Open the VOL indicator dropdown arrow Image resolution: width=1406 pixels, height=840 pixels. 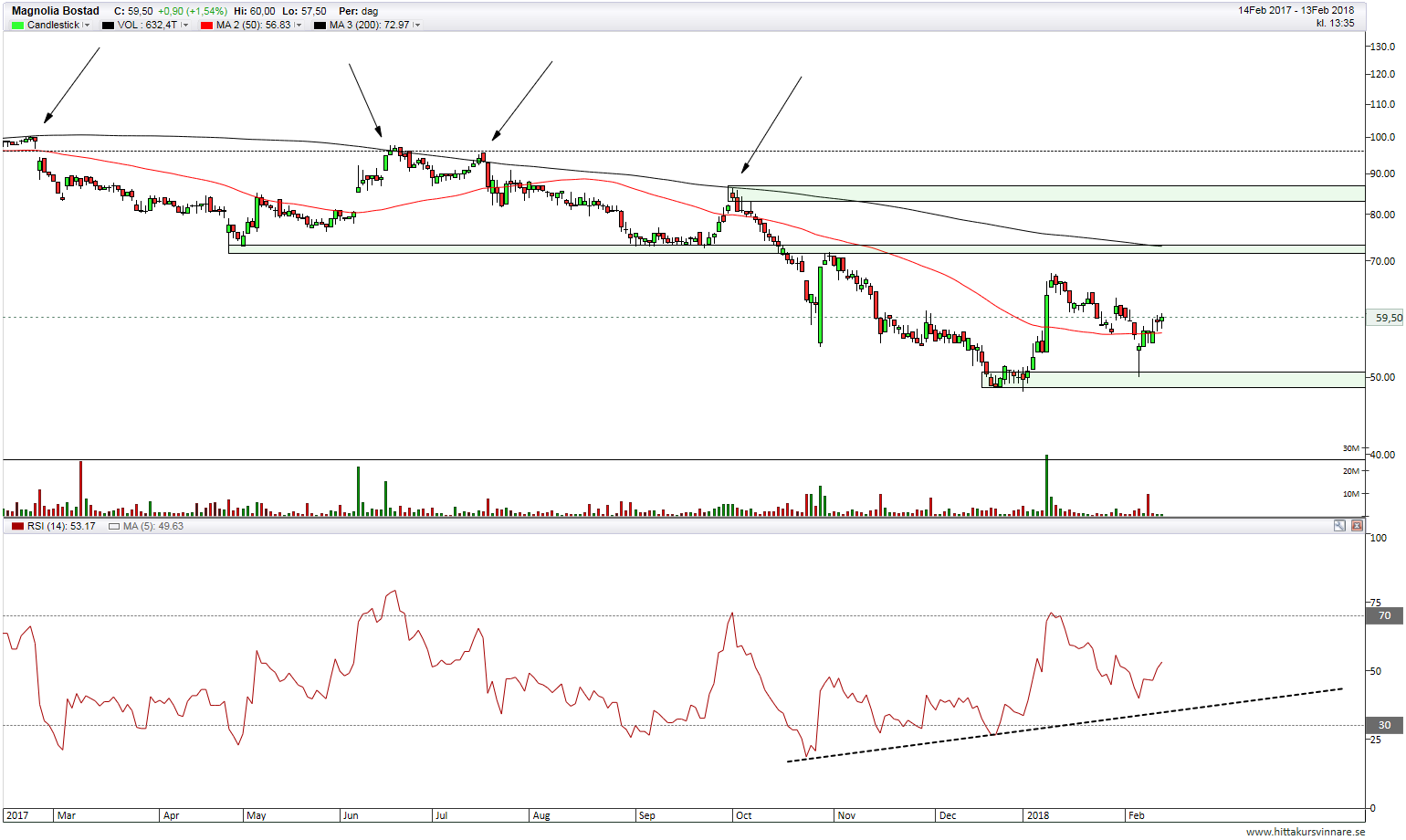(x=185, y=26)
